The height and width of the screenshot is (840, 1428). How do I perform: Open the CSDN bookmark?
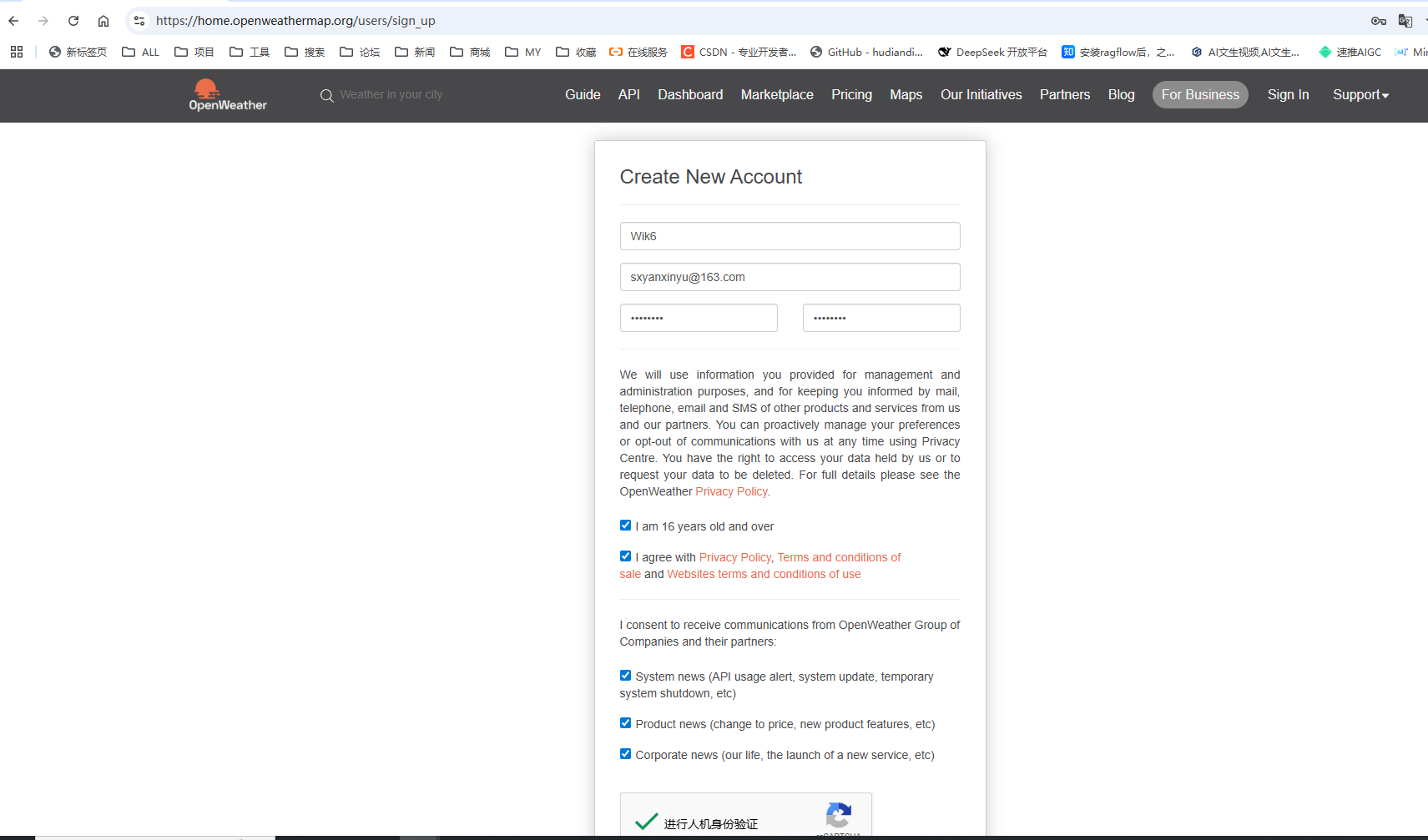click(739, 52)
